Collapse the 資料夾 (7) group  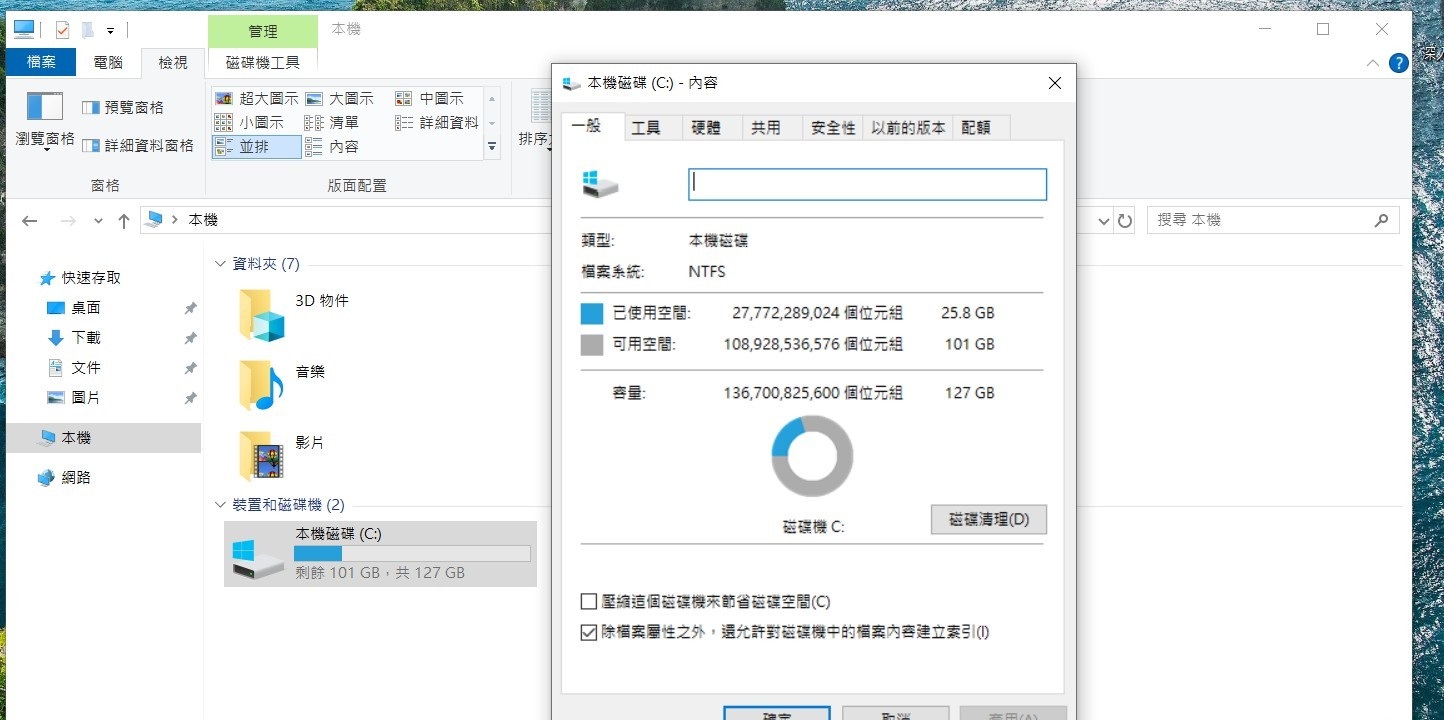(x=221, y=264)
